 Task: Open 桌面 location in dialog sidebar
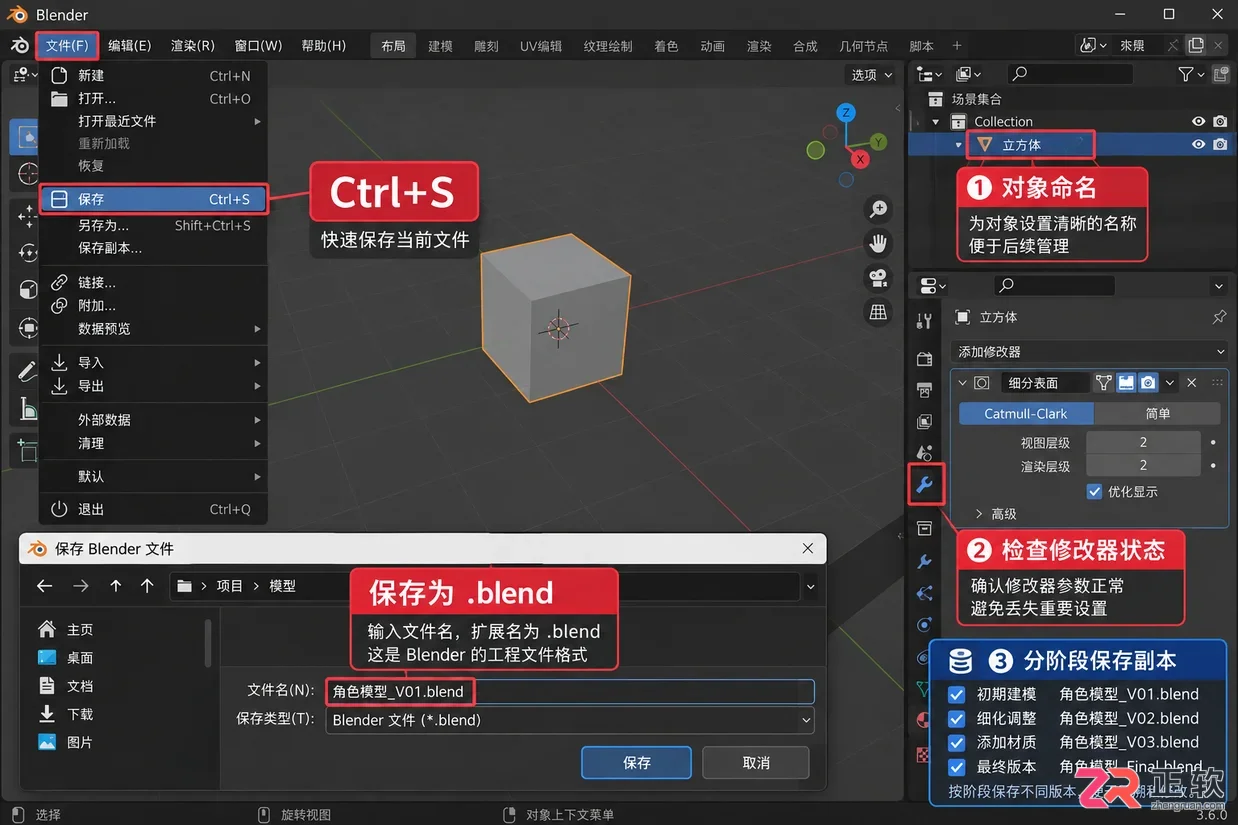click(67, 658)
